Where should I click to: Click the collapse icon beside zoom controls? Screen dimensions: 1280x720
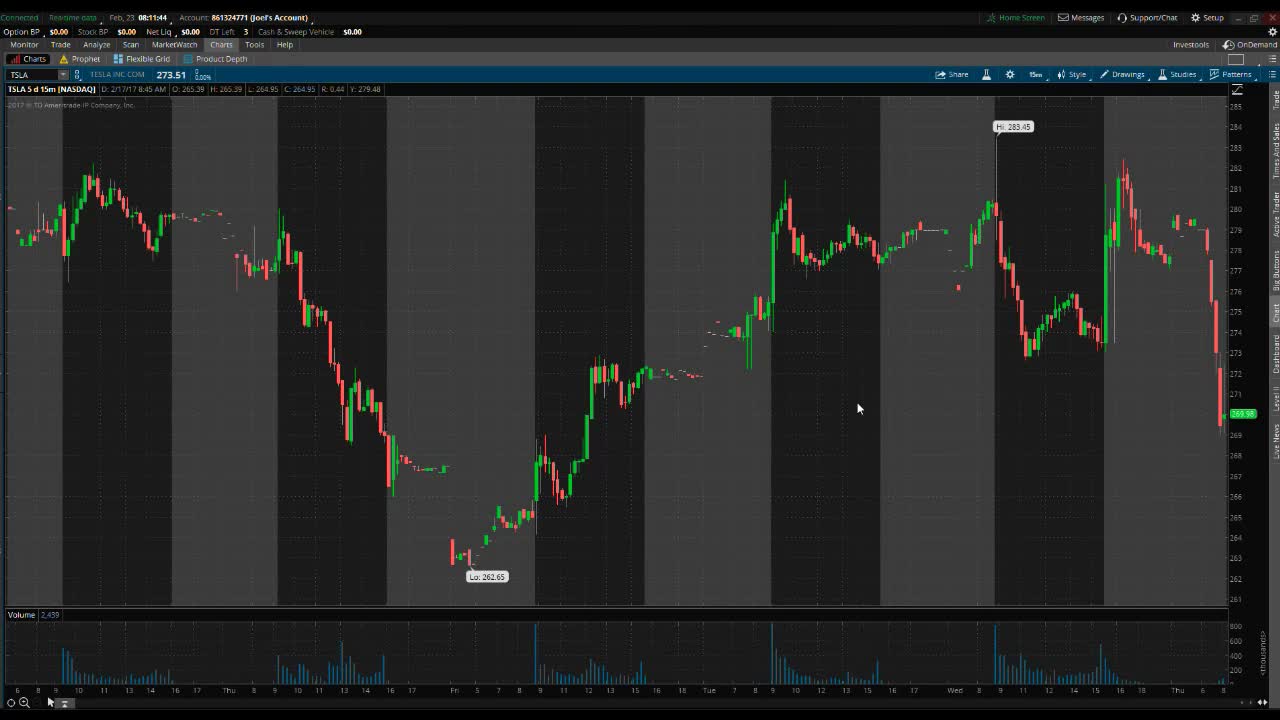pos(64,703)
